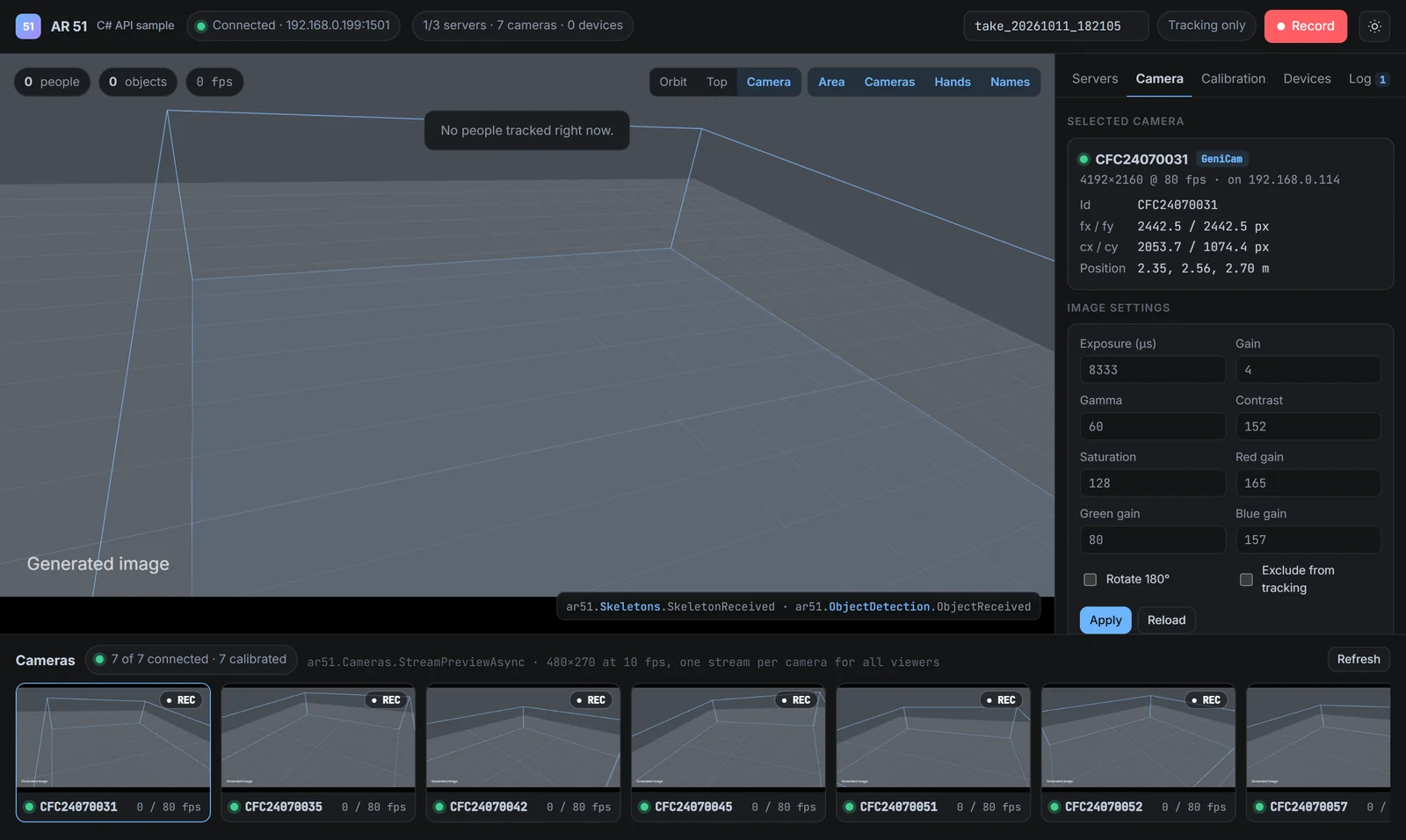This screenshot has height=840, width=1406.
Task: Click REC badge on CFC24070052 thumbnail
Action: 1206,700
